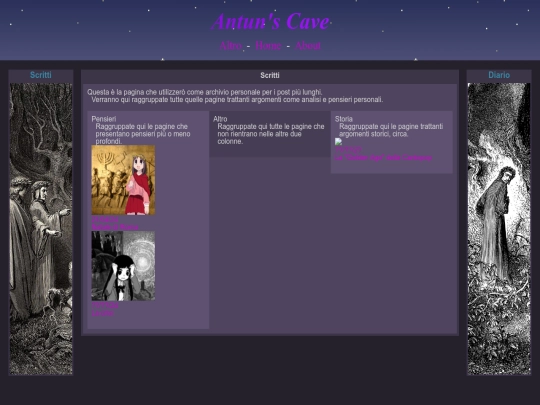Click the Pensieri column heading
This screenshot has height=405, width=540.
click(x=104, y=119)
